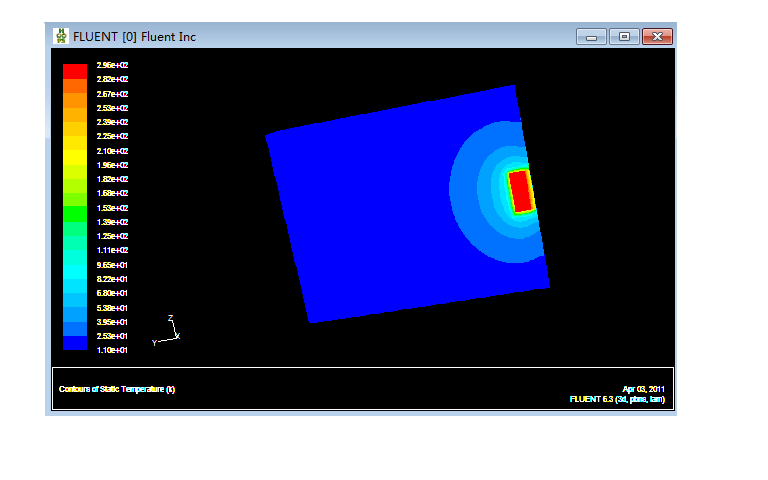Image resolution: width=768 pixels, height=480 pixels.
Task: Maximize the FLUENT window
Action: pyautogui.click(x=624, y=37)
